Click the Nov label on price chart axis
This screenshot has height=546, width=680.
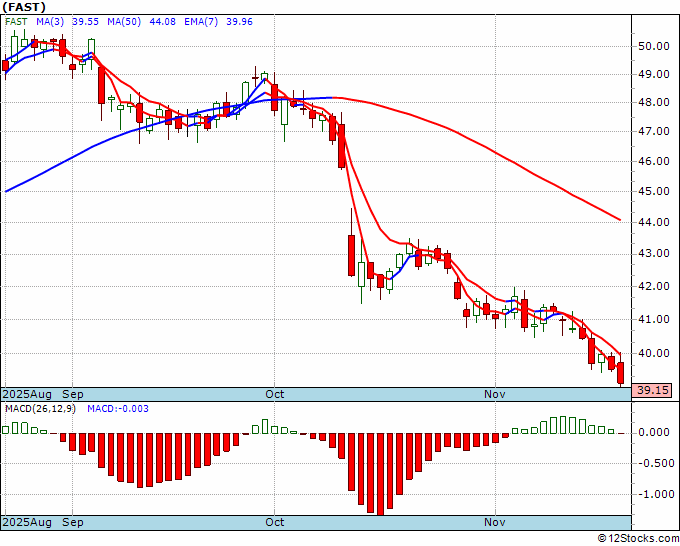(495, 394)
